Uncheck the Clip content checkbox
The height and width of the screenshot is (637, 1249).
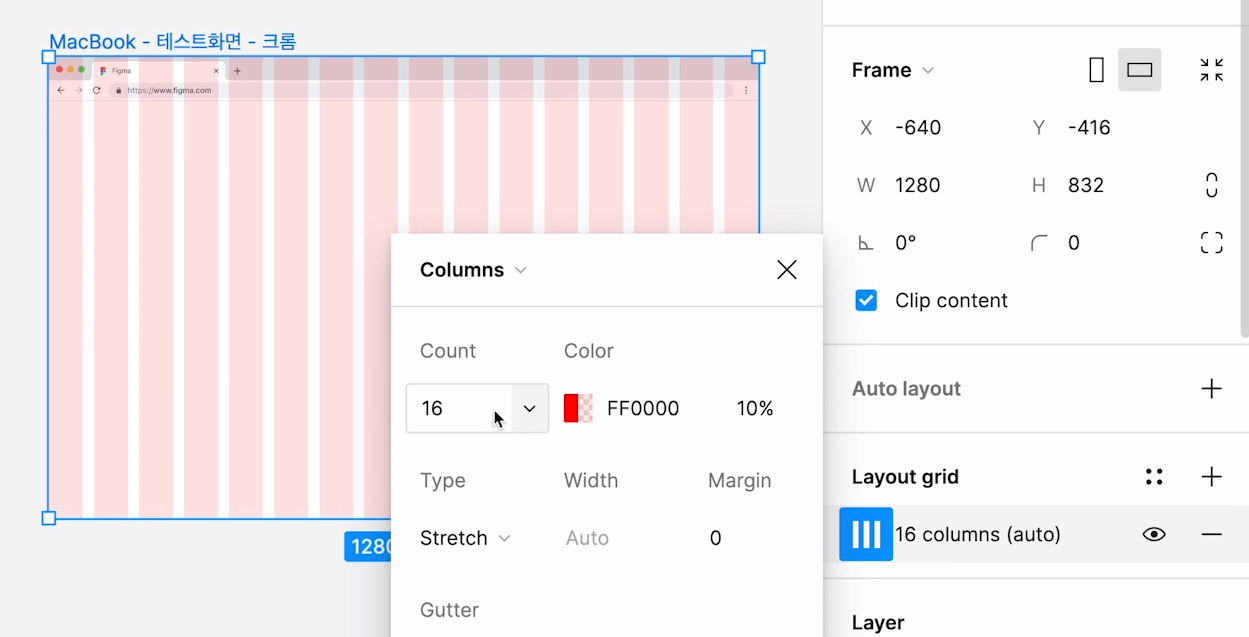coord(866,301)
